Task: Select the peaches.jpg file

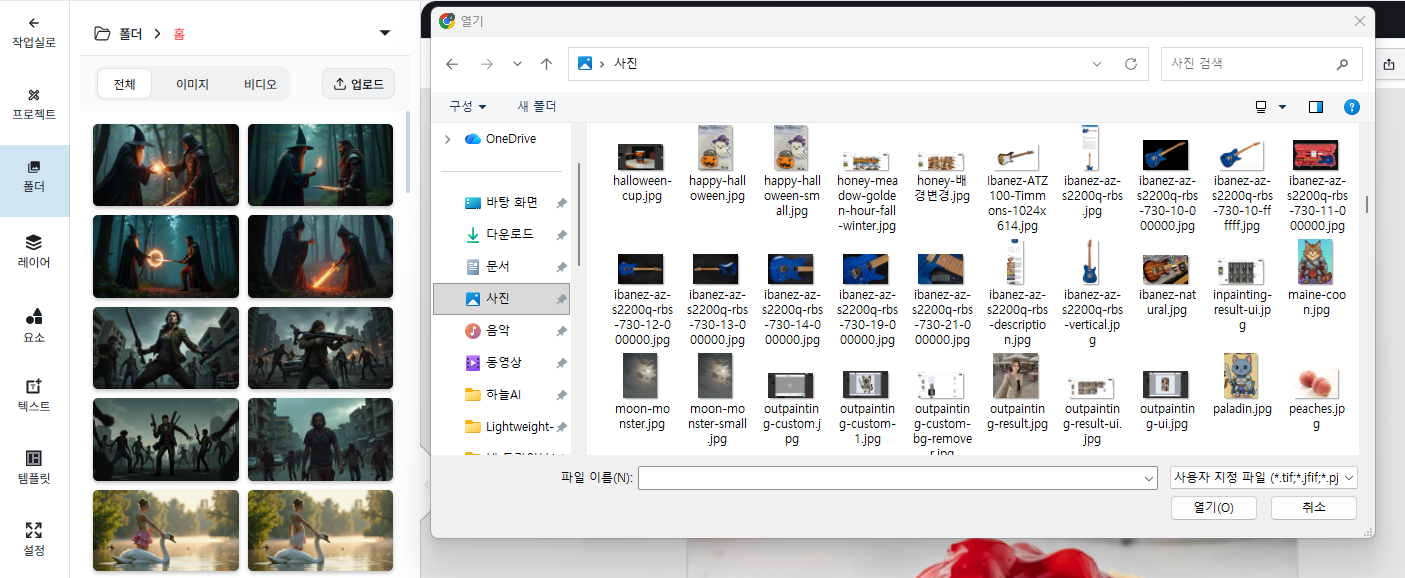Action: point(1315,398)
